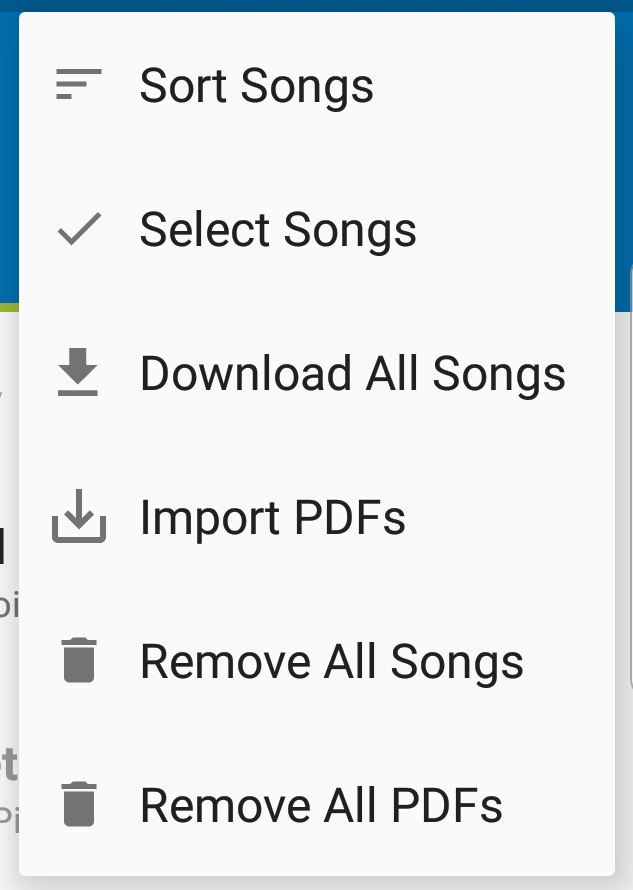The height and width of the screenshot is (890, 633).
Task: Click the checkmark icon beside Select Songs
Action: (x=79, y=229)
